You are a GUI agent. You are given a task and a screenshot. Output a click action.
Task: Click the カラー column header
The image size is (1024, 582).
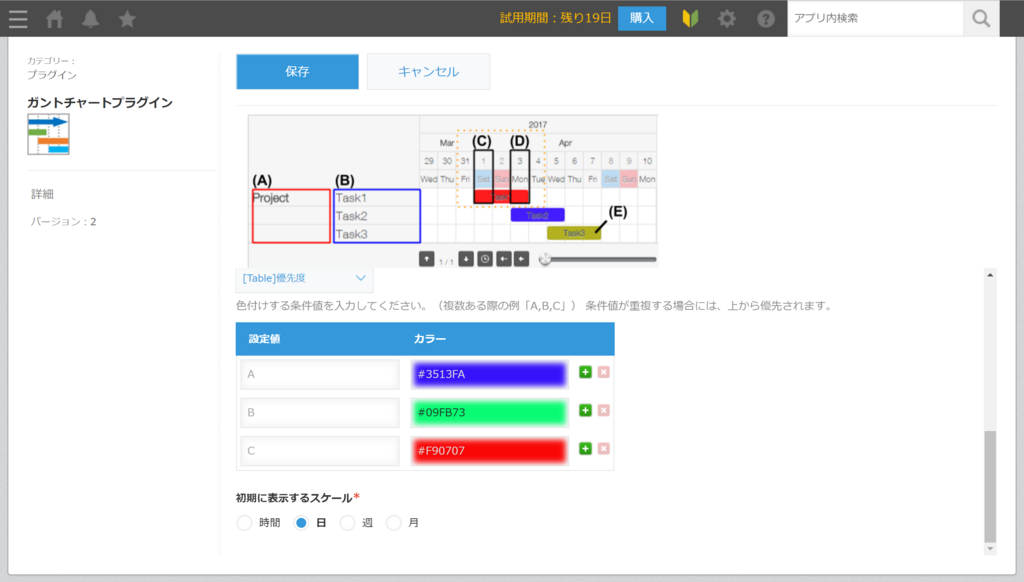point(430,338)
